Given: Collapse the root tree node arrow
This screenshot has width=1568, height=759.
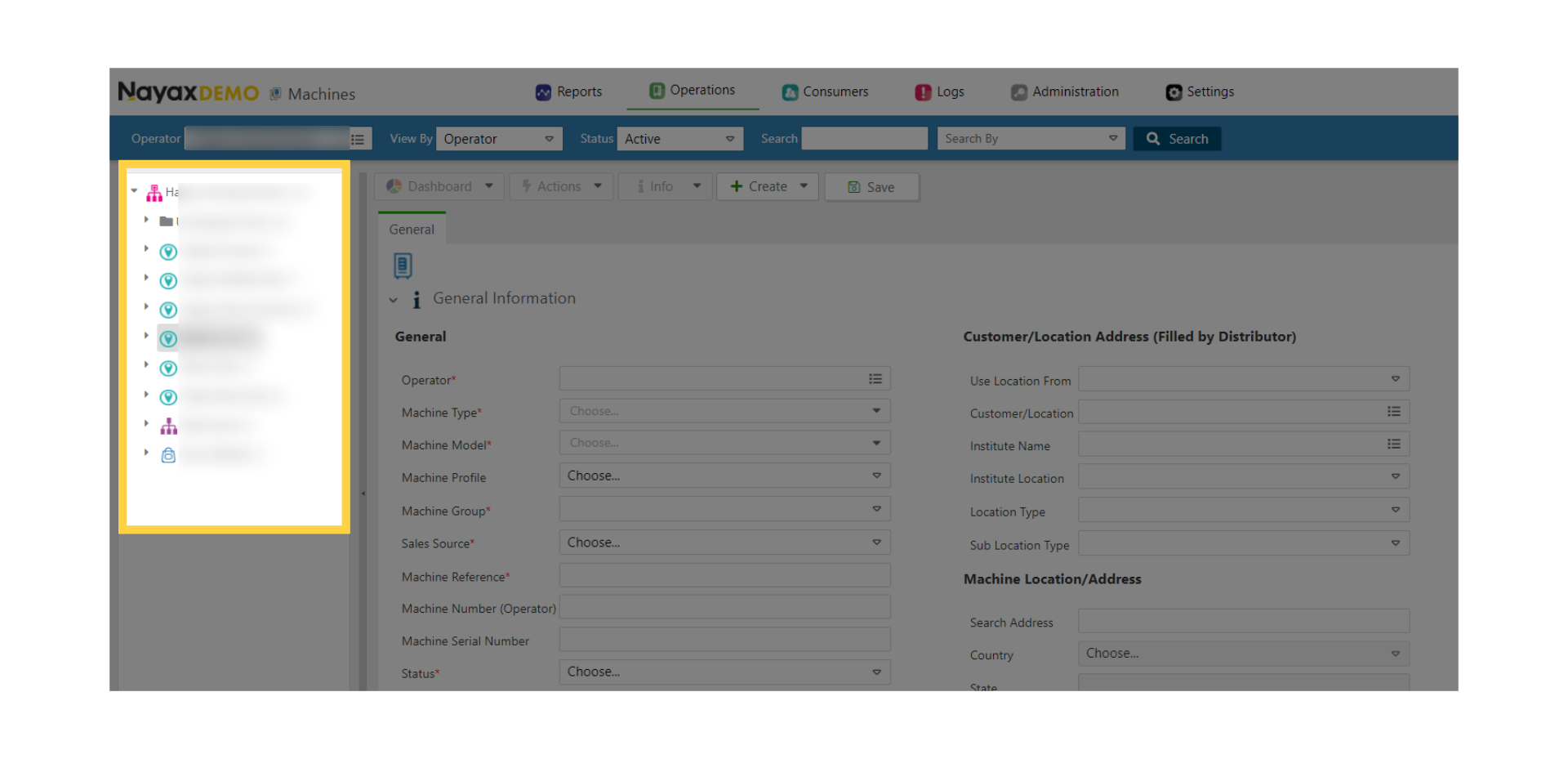Looking at the screenshot, I should coord(134,191).
